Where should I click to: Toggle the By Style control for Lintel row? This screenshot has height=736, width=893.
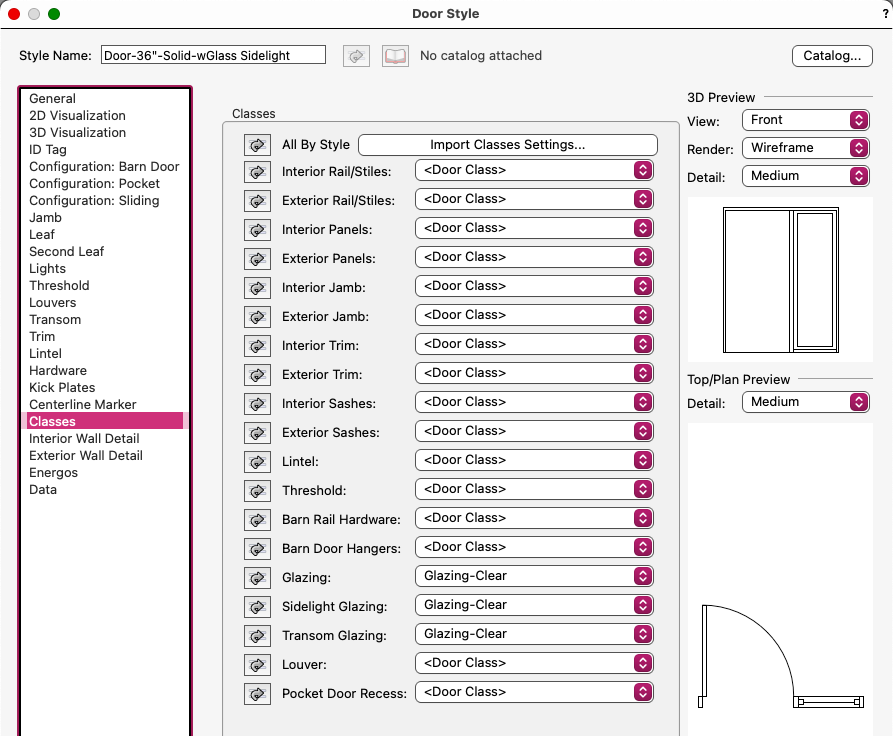258,461
